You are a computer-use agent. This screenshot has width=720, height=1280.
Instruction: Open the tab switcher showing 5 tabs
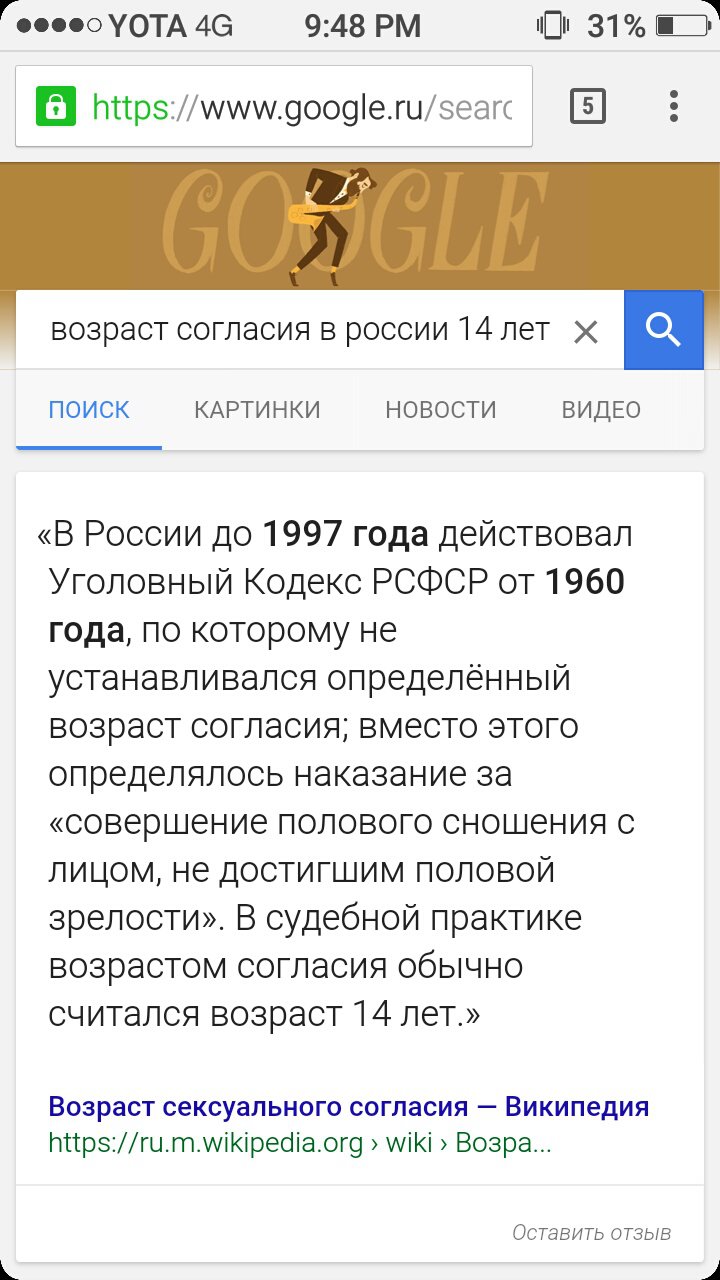coord(588,106)
